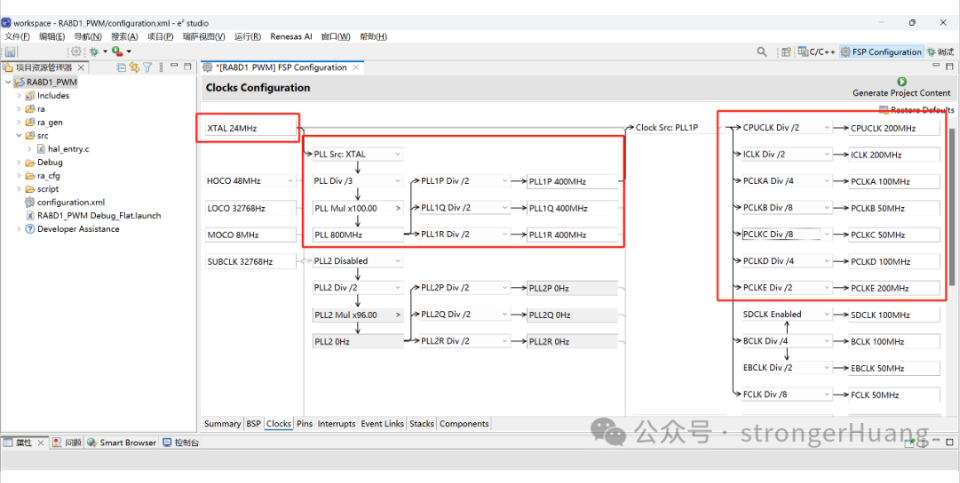Switch to the Summary tab

click(222, 424)
